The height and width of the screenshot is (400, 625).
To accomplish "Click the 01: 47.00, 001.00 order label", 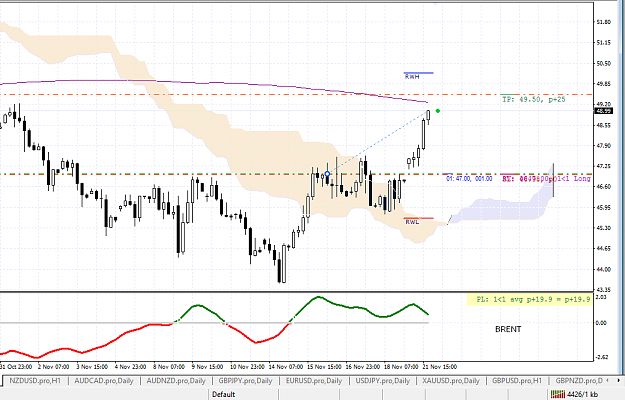I will pyautogui.click(x=469, y=178).
